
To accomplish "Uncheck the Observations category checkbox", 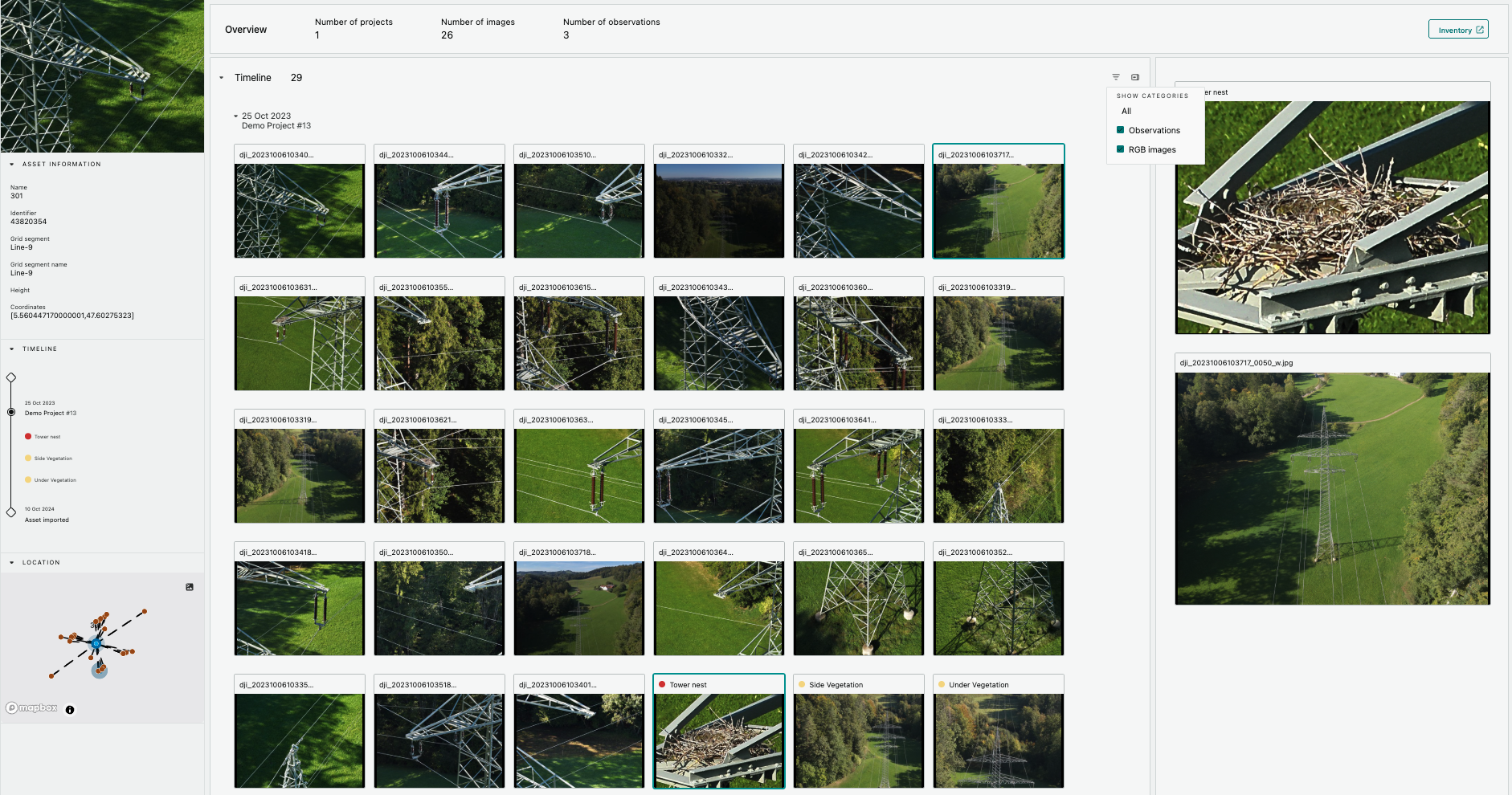I will 1120,130.
